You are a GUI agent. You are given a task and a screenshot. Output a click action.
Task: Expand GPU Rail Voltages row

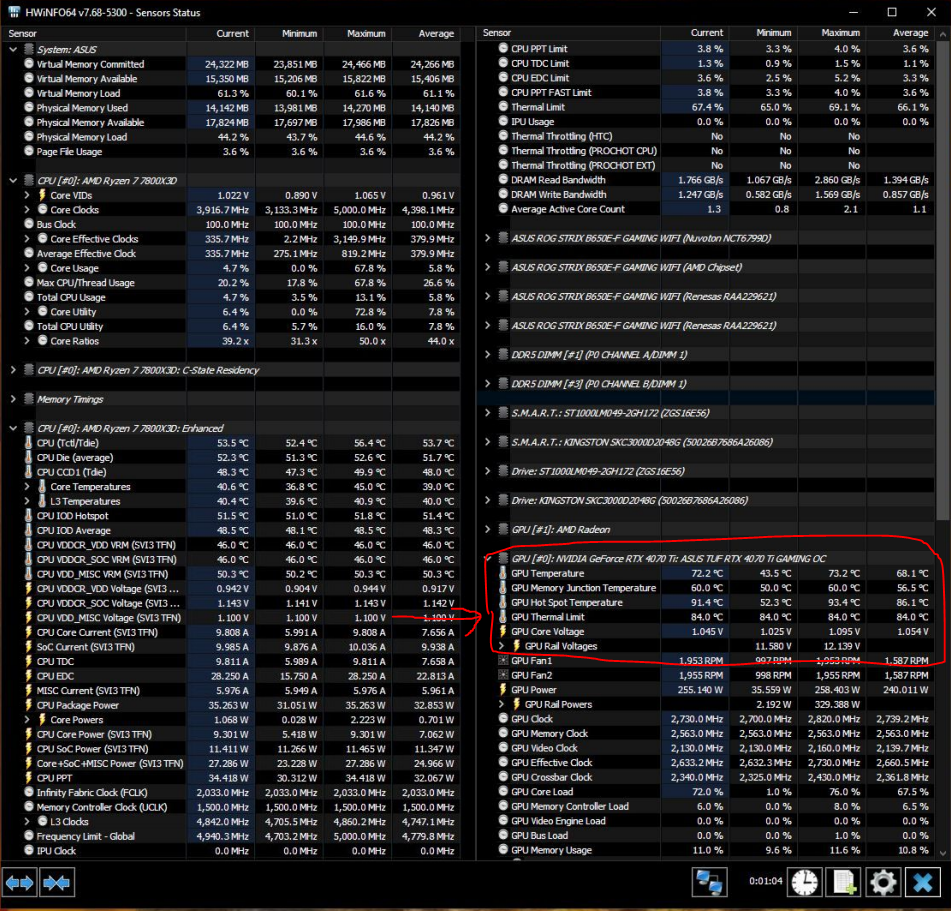coord(502,647)
